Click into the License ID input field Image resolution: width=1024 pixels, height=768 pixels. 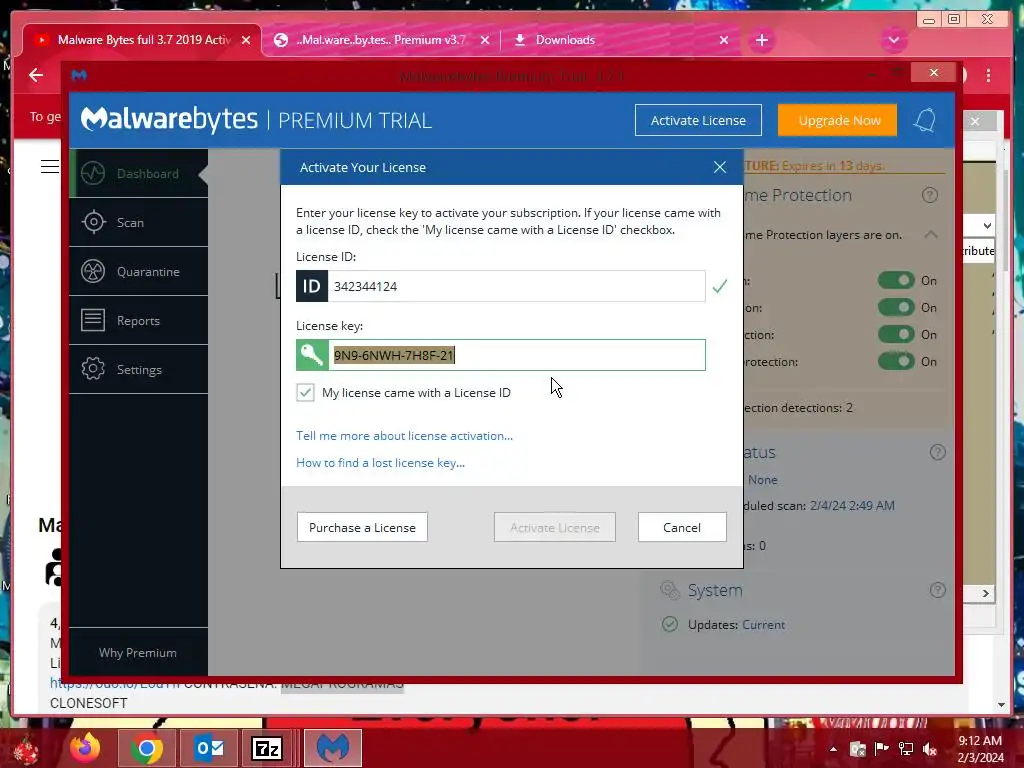click(x=517, y=286)
